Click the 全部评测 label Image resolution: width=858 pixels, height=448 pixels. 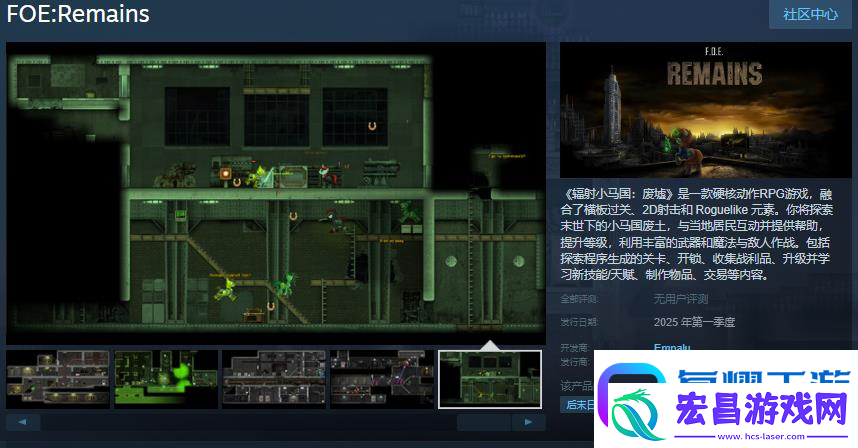(x=579, y=299)
